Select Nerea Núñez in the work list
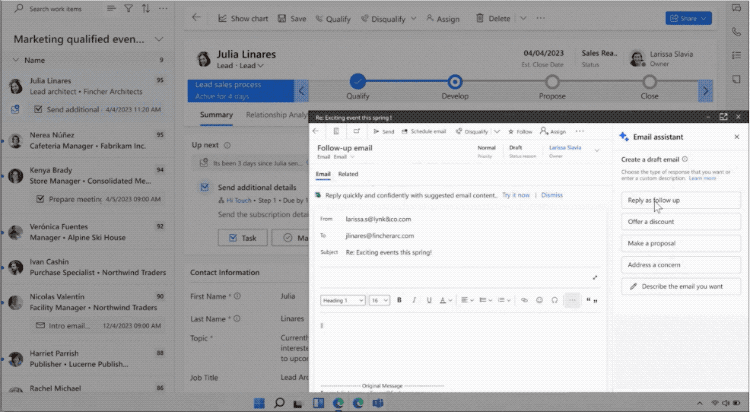Screen dimensions: 750x412 [88, 140]
